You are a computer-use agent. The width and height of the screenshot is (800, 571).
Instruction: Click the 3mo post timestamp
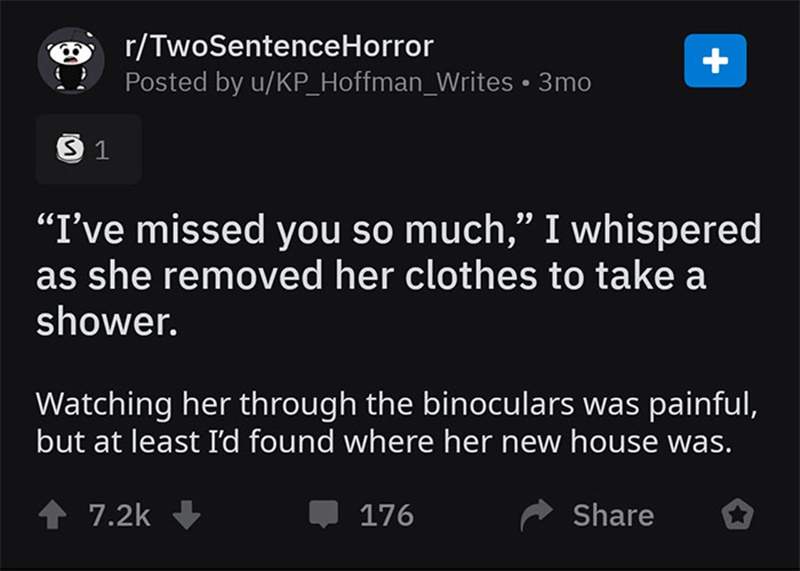[564, 83]
